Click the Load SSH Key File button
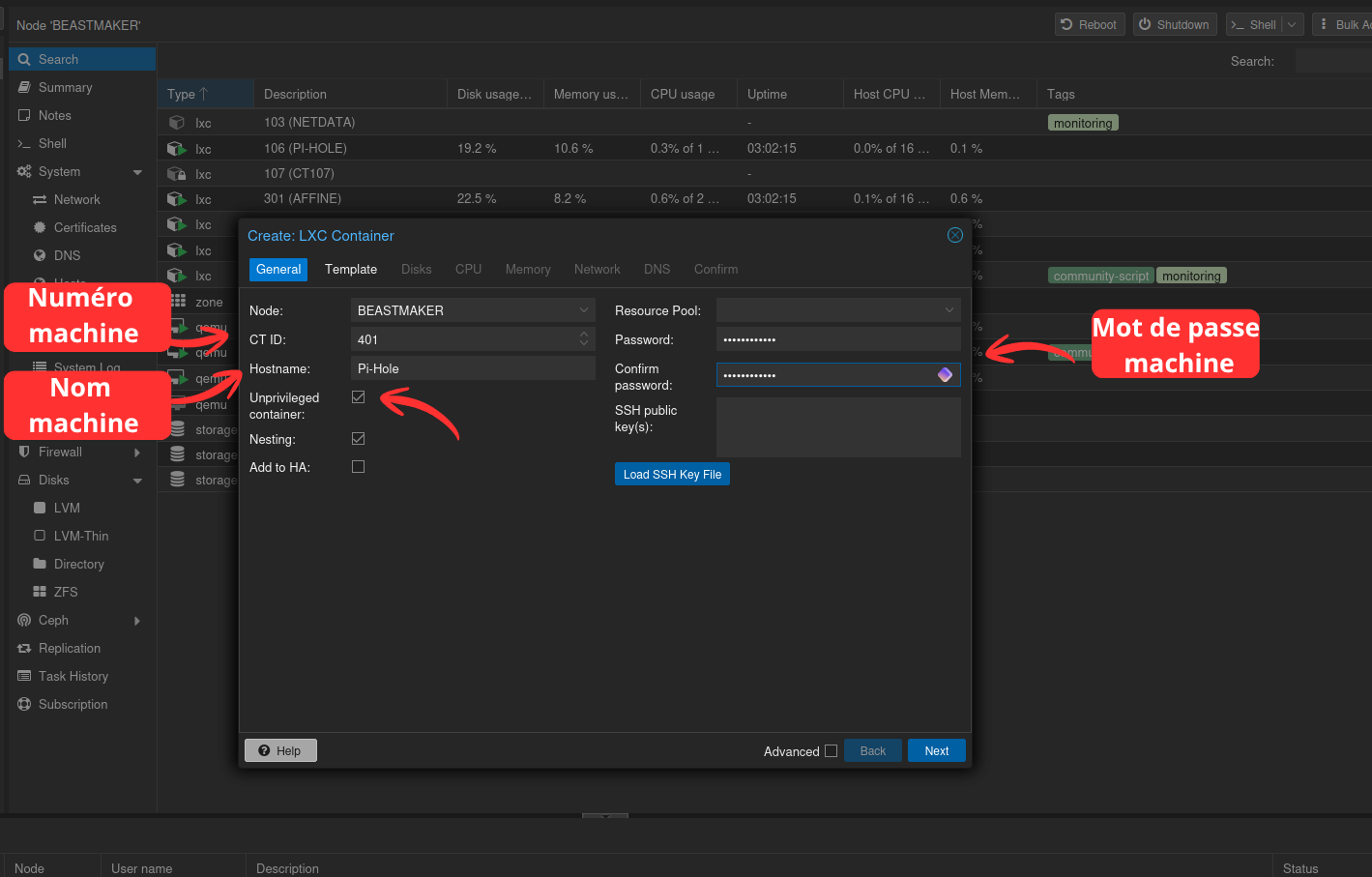1372x877 pixels. 672,474
